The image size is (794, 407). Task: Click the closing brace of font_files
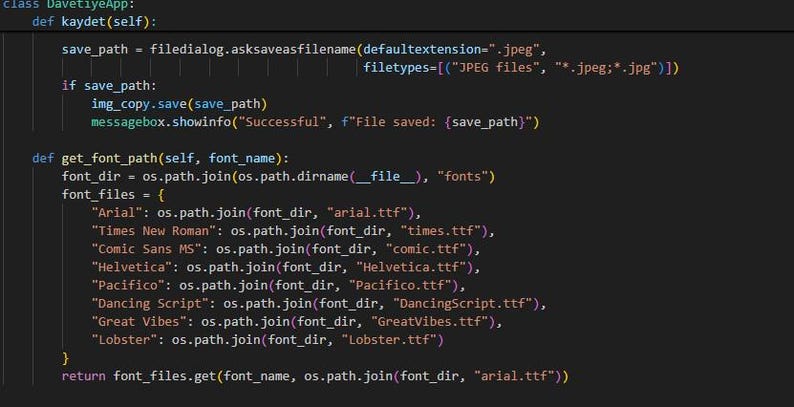pos(65,358)
